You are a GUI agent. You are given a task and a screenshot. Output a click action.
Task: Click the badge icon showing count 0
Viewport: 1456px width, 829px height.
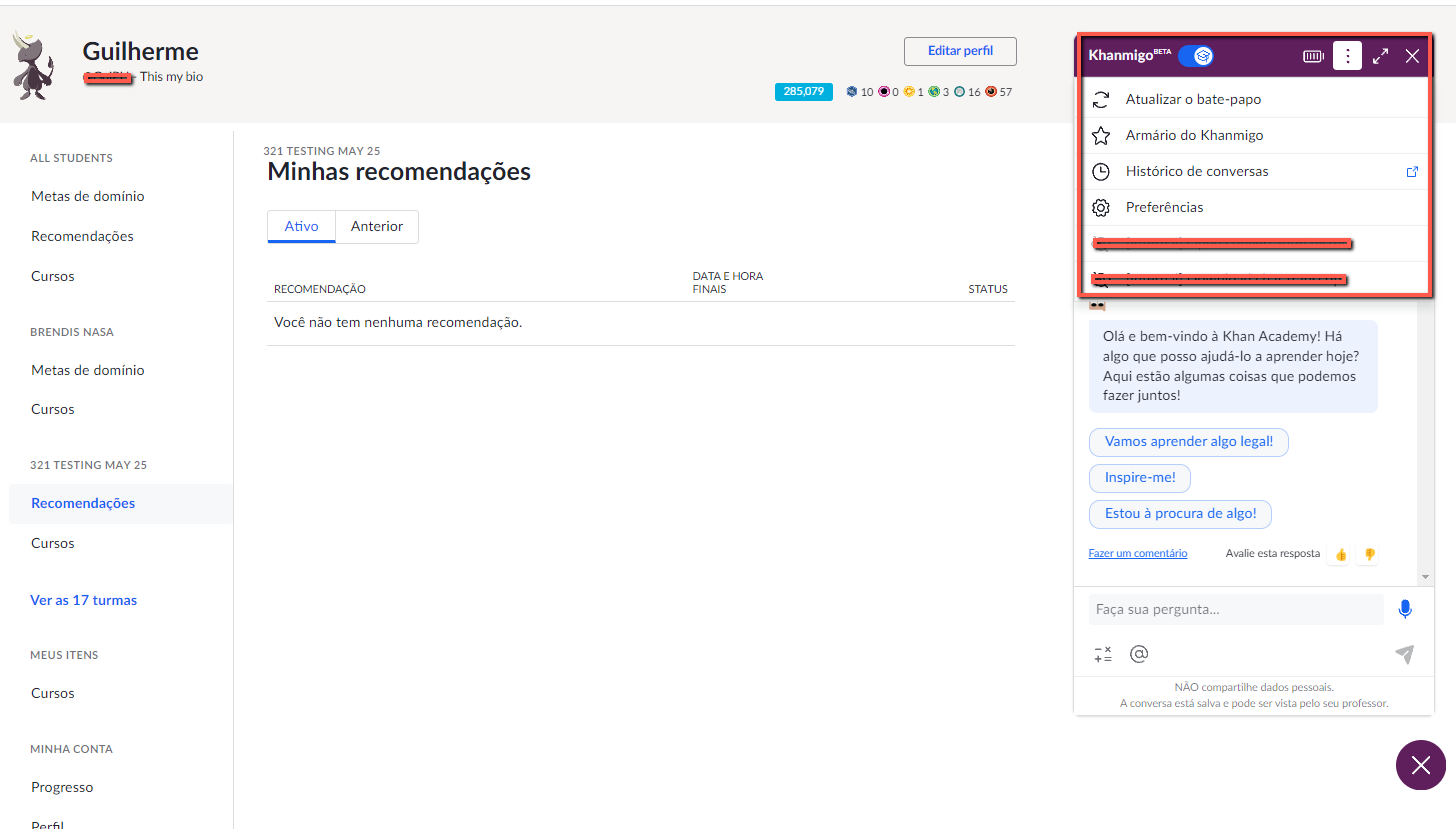(x=883, y=91)
